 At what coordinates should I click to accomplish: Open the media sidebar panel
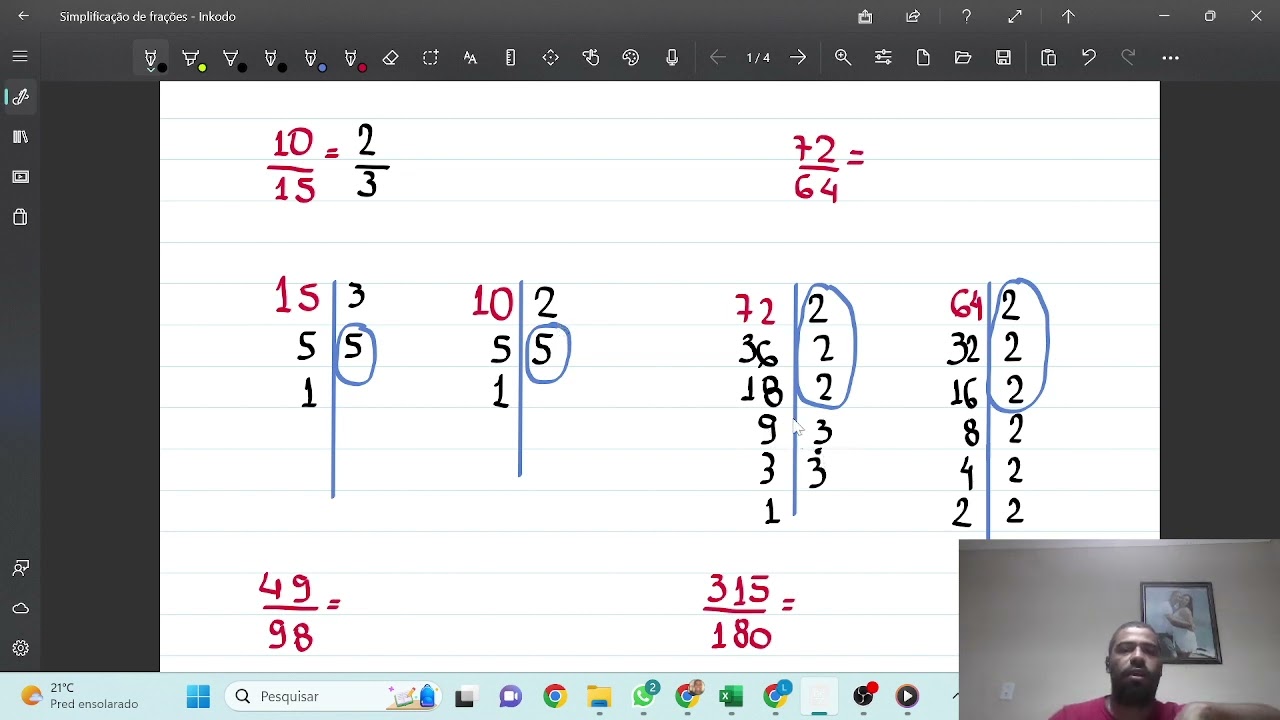[20, 177]
